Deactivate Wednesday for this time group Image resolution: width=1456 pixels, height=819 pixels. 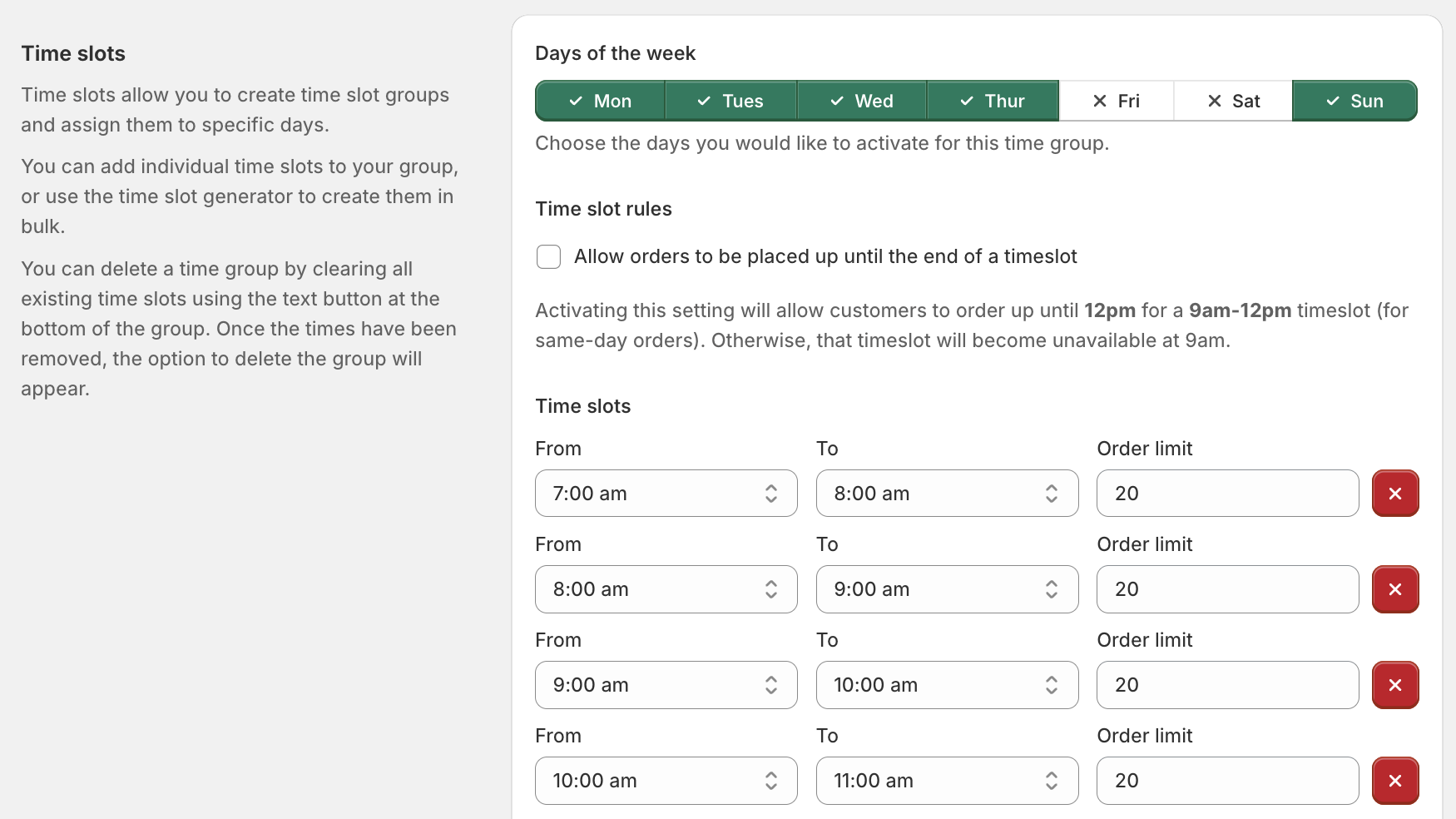tap(862, 100)
